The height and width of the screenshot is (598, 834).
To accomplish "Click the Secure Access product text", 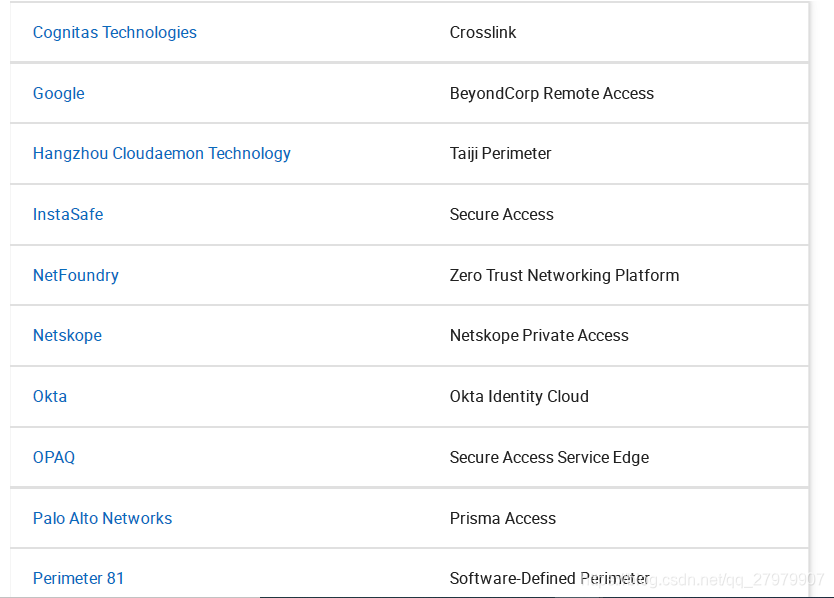I will (x=502, y=214).
